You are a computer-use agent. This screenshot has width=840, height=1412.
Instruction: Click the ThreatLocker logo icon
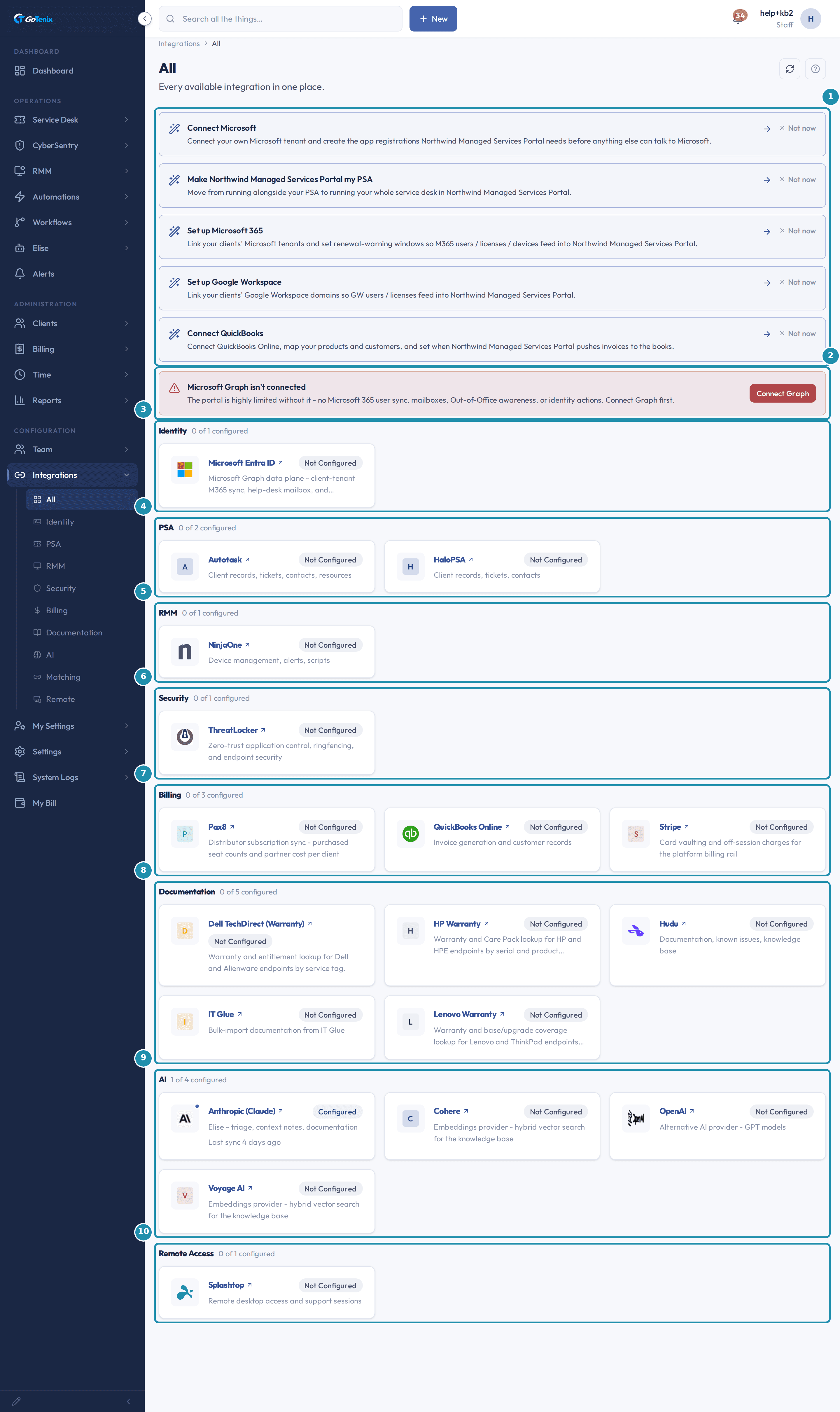[185, 737]
